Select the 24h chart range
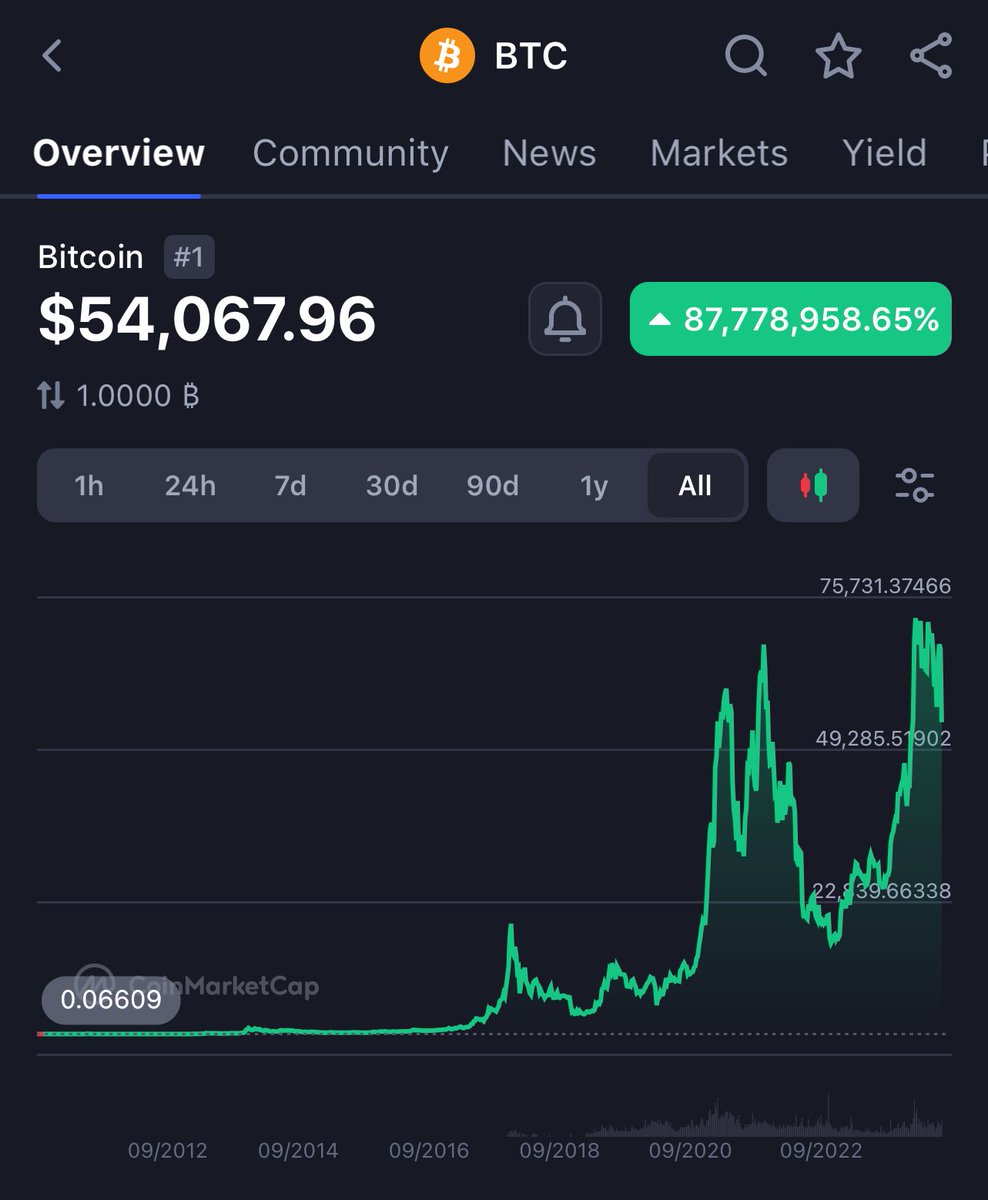988x1200 pixels. tap(190, 486)
